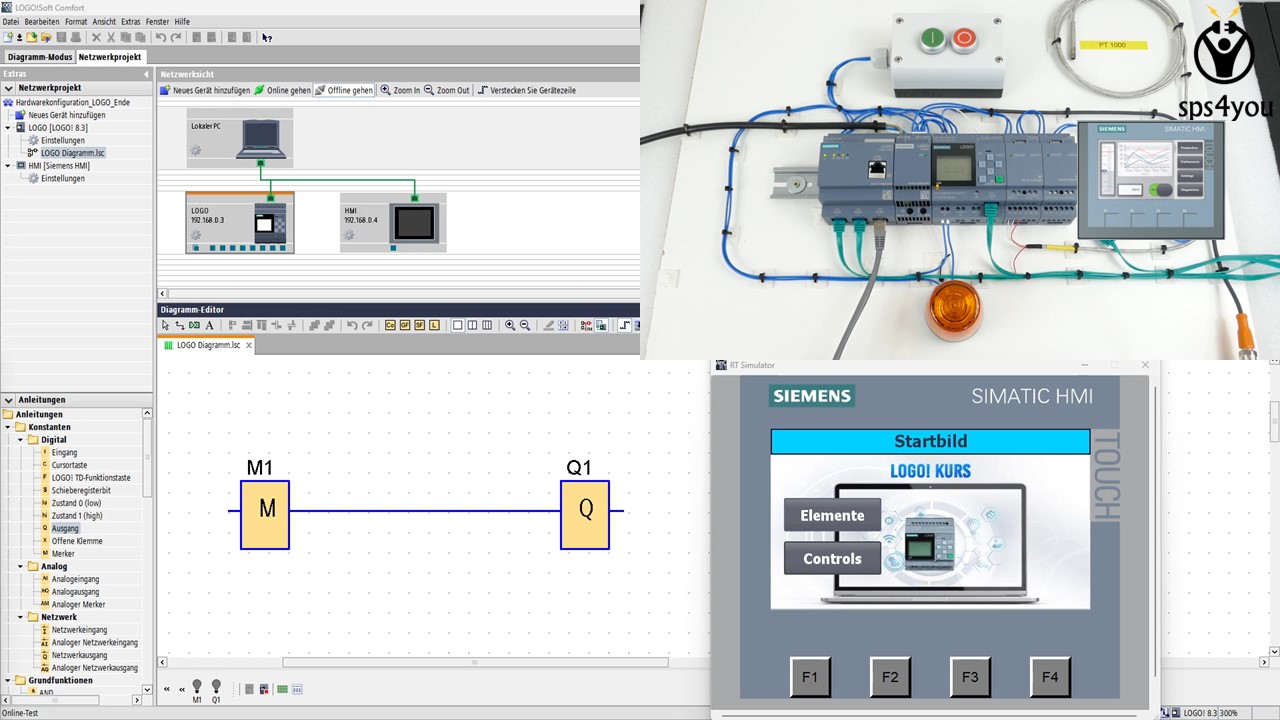The width and height of the screenshot is (1280, 720).
Task: Collapse the Grundfunktionen folder
Action: coord(9,681)
